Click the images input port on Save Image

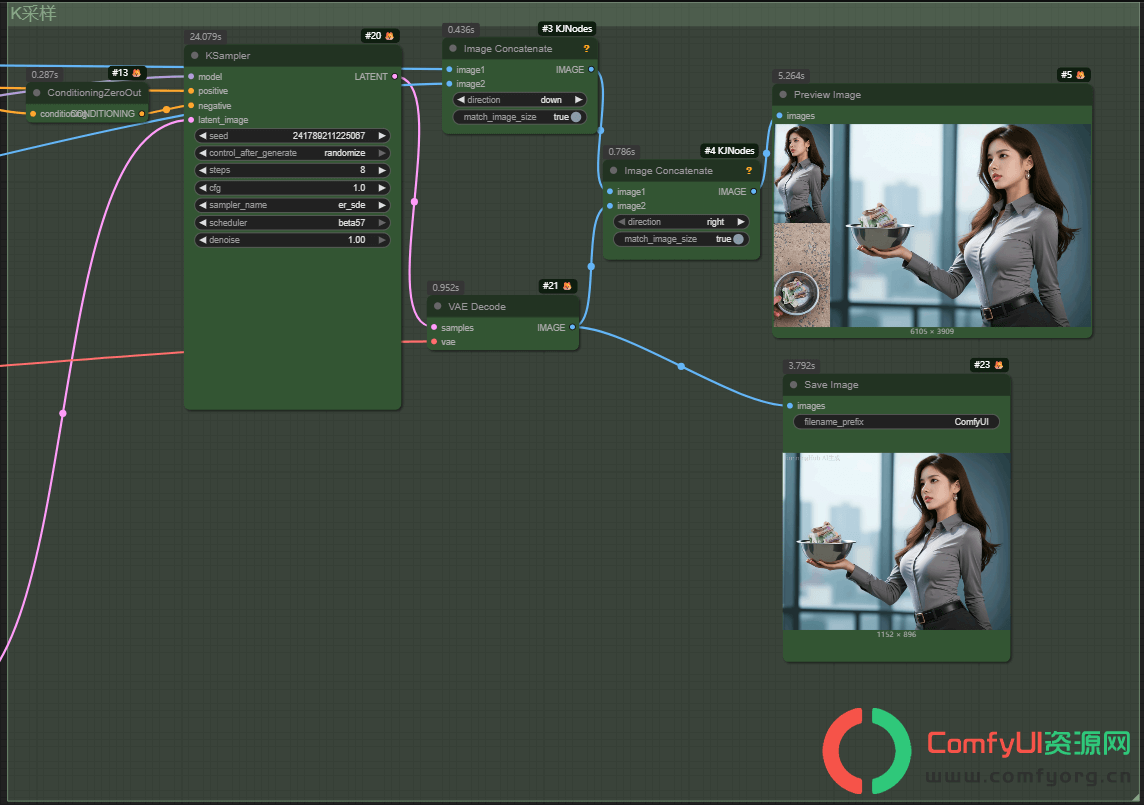tap(790, 406)
